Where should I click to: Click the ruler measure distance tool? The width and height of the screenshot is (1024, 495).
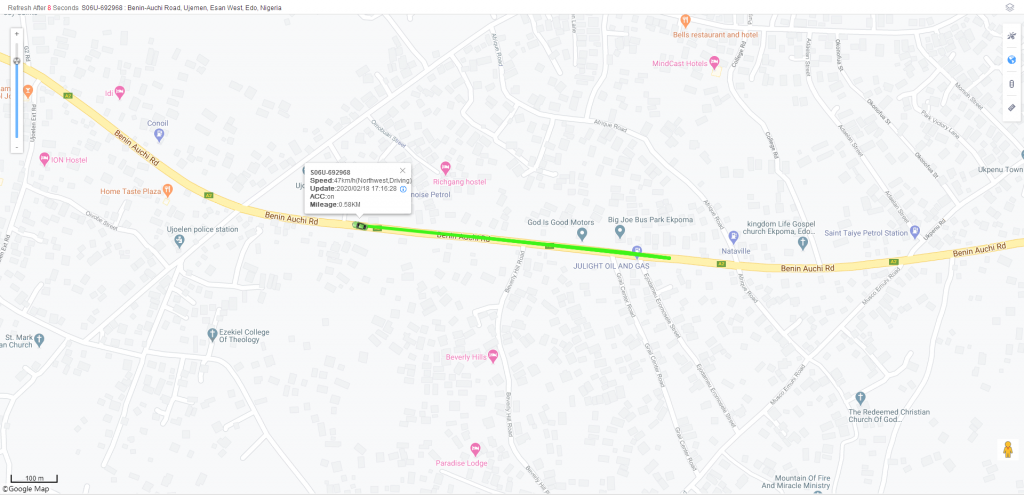coord(1012,108)
